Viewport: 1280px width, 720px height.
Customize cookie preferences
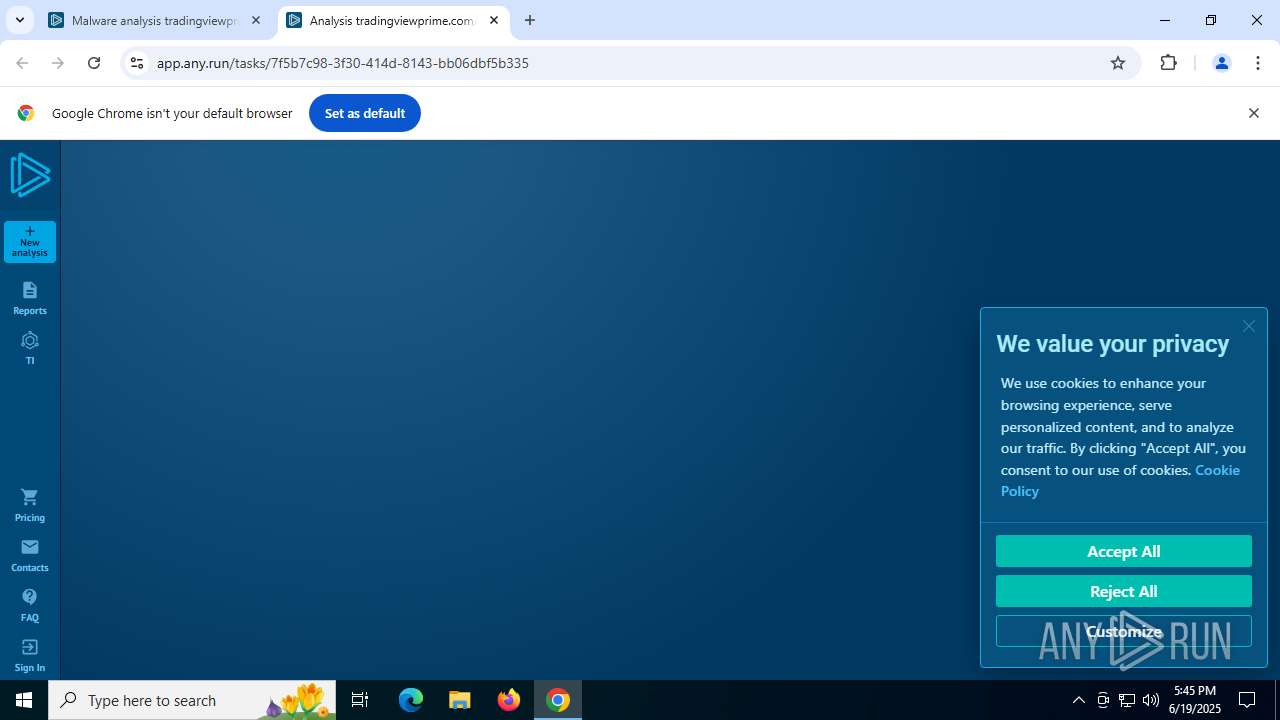click(1123, 631)
